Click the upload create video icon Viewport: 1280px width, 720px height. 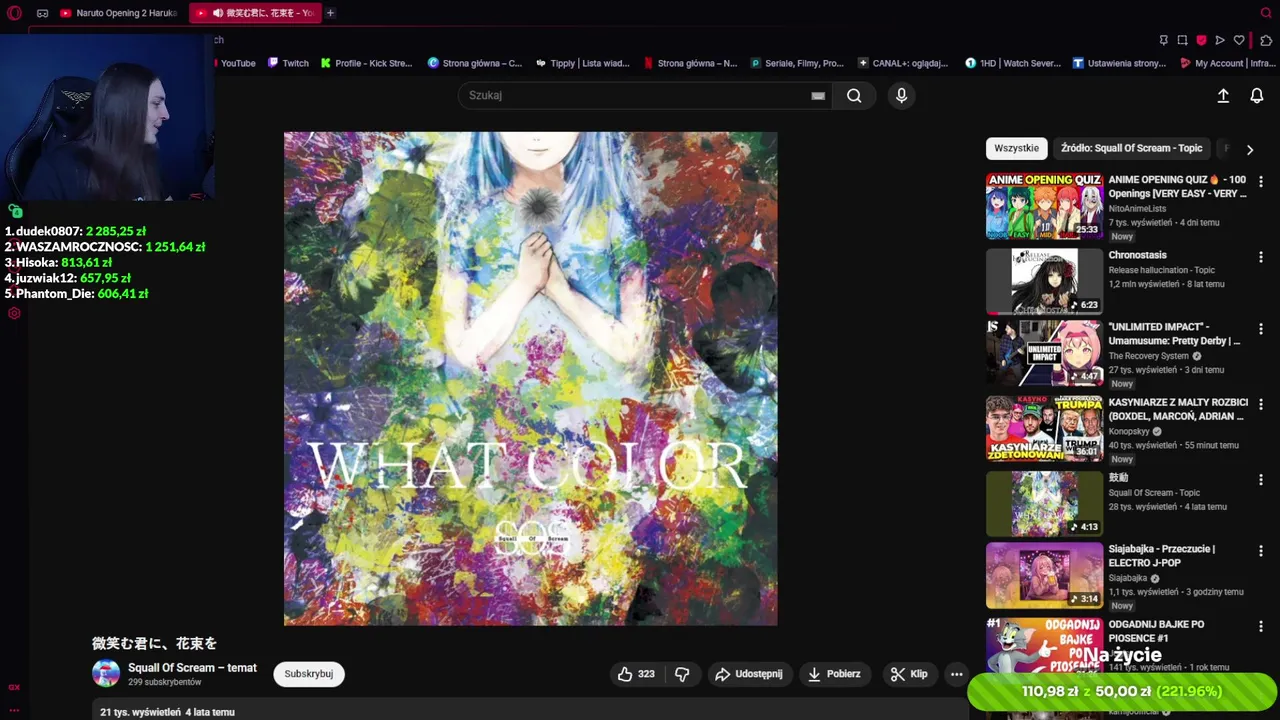point(1223,96)
